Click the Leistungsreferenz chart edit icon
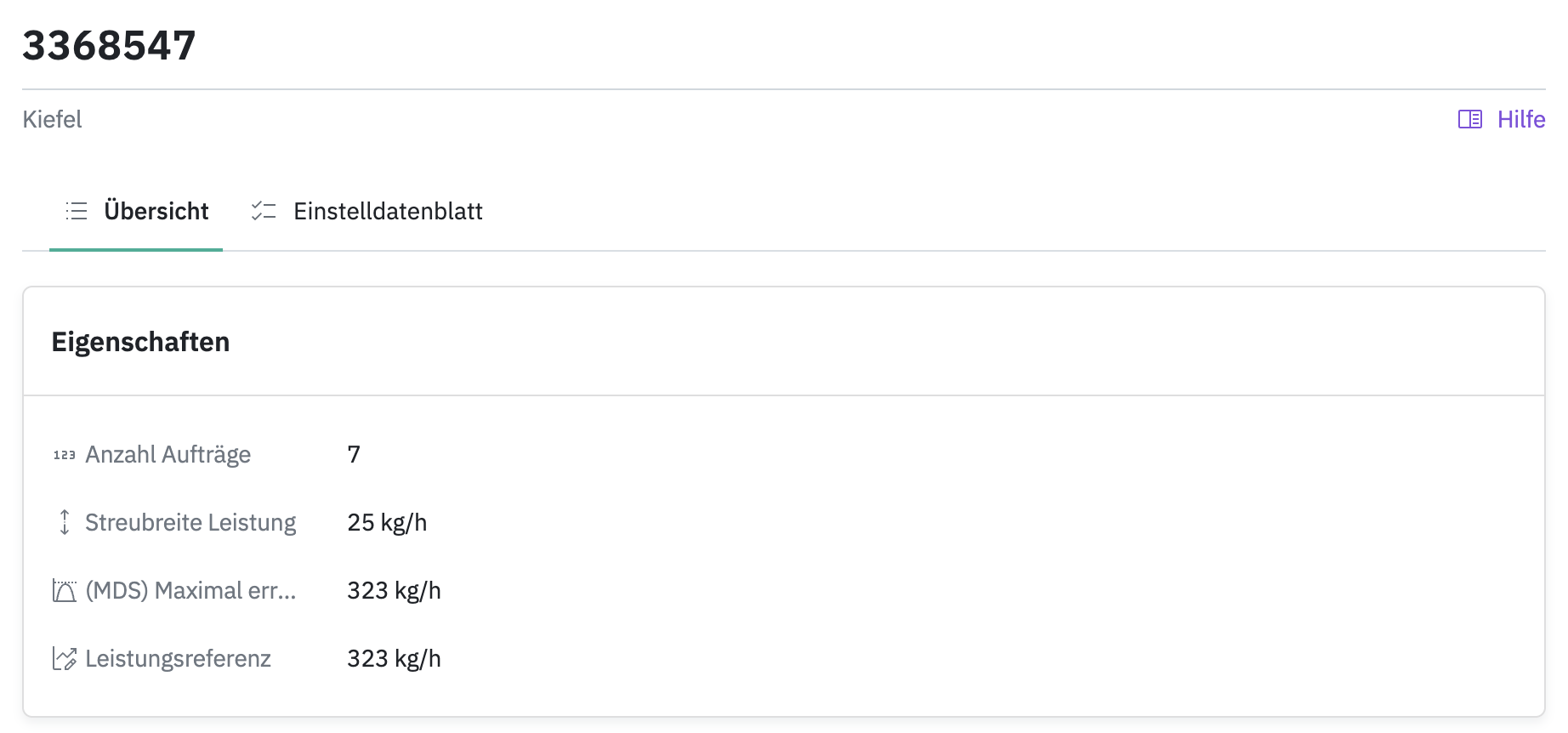Image resolution: width=1568 pixels, height=733 pixels. (x=65, y=658)
